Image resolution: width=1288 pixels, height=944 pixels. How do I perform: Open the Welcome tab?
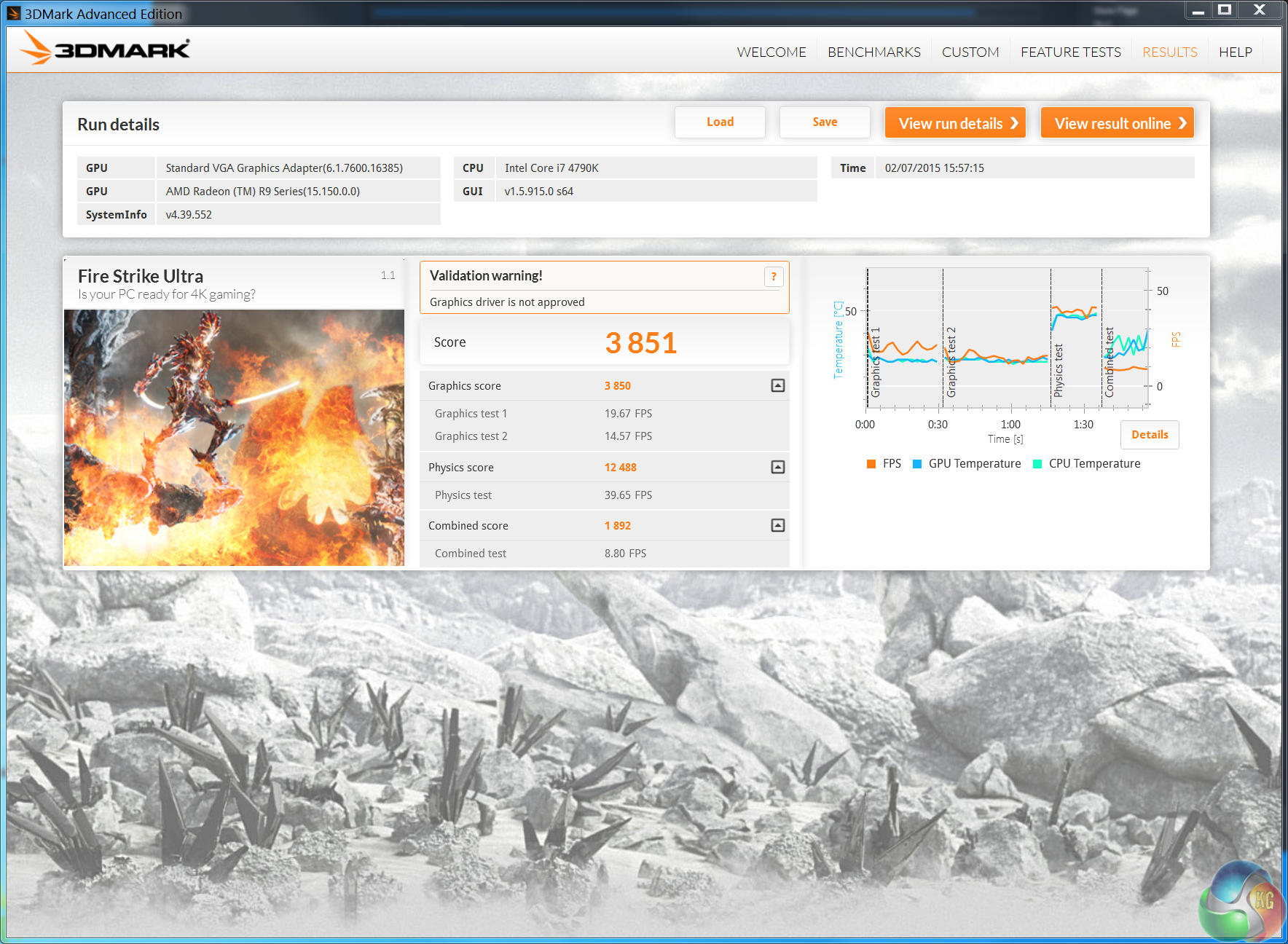tap(771, 52)
